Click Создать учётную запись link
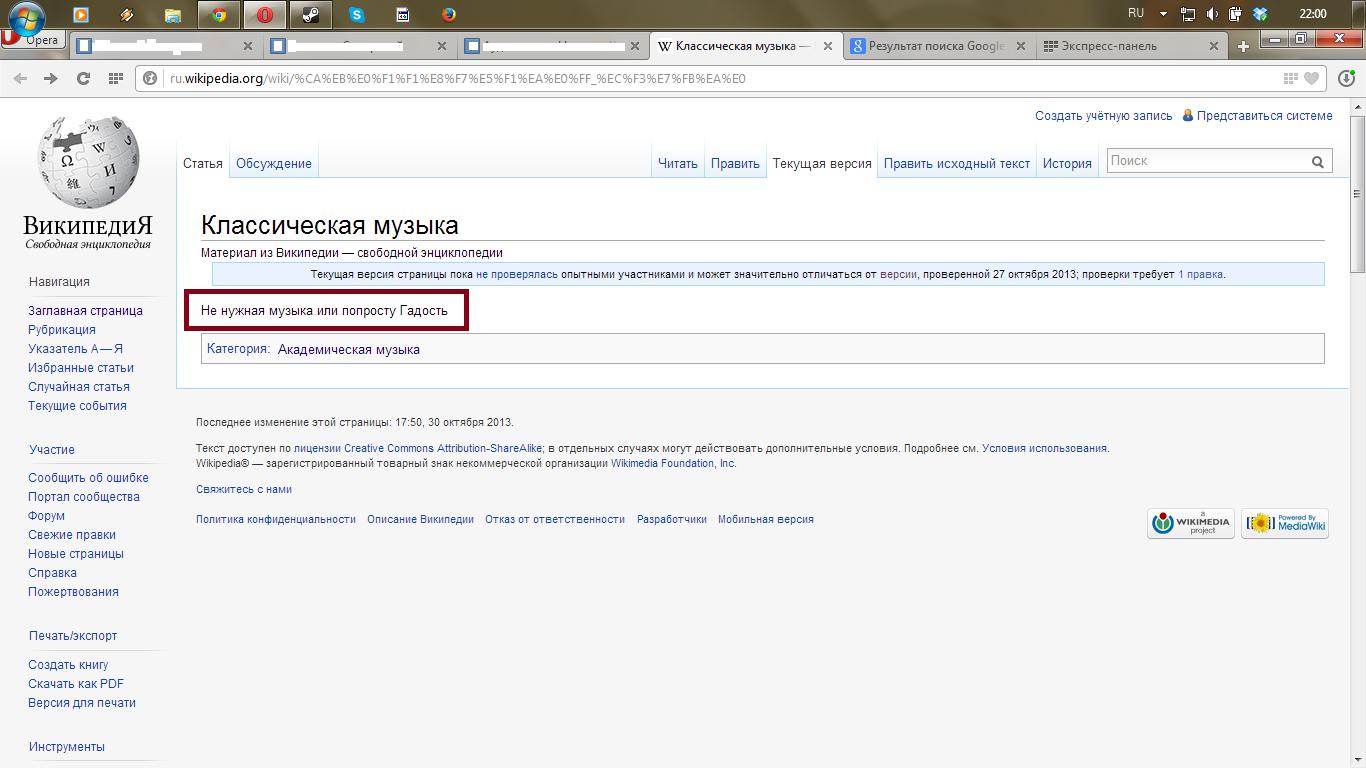This screenshot has height=768, width=1366. coord(1104,116)
